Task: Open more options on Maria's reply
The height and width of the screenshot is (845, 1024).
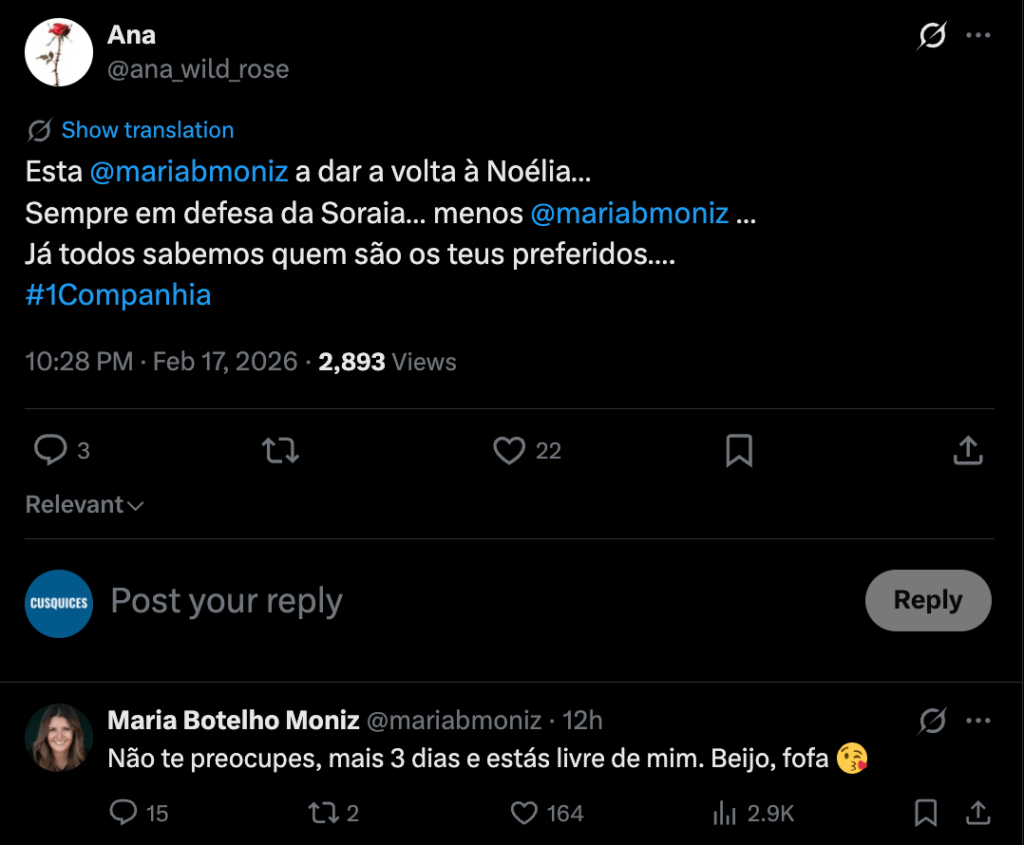Action: [978, 720]
